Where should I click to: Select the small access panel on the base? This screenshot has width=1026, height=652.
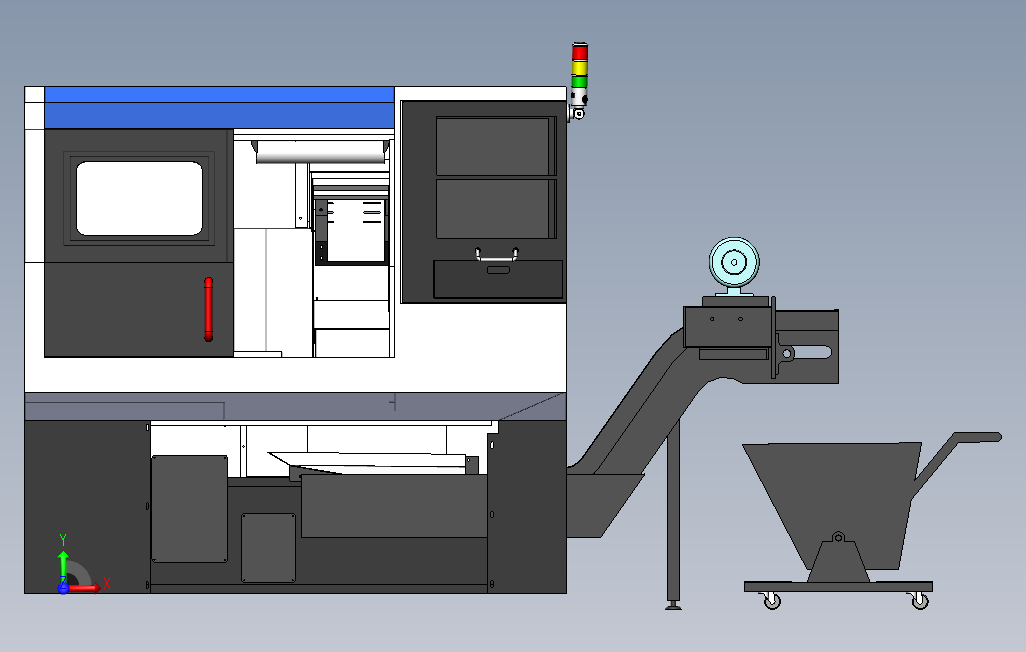click(x=268, y=547)
